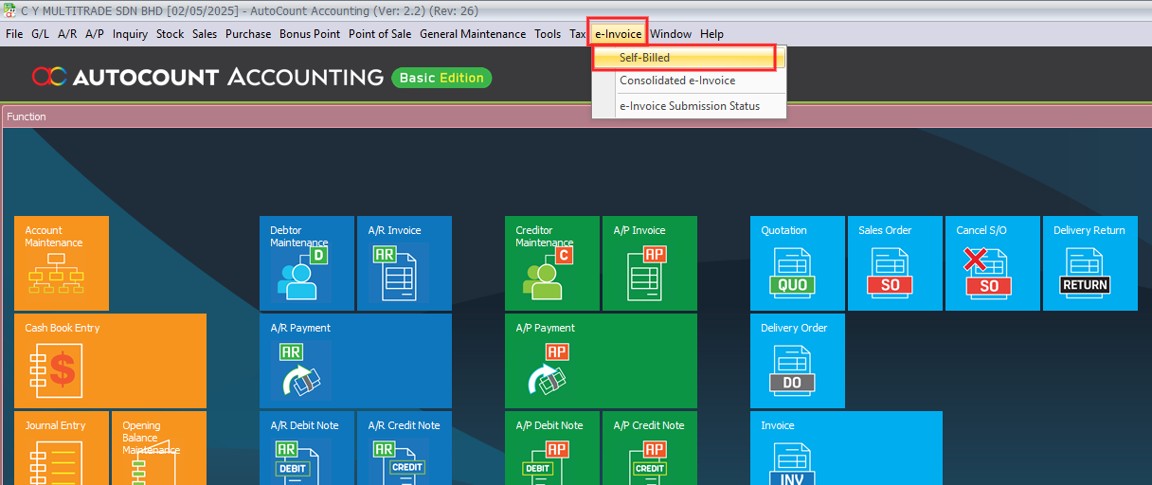Click the Cancel S/O tile
The width and height of the screenshot is (1152, 485).
pos(992,263)
